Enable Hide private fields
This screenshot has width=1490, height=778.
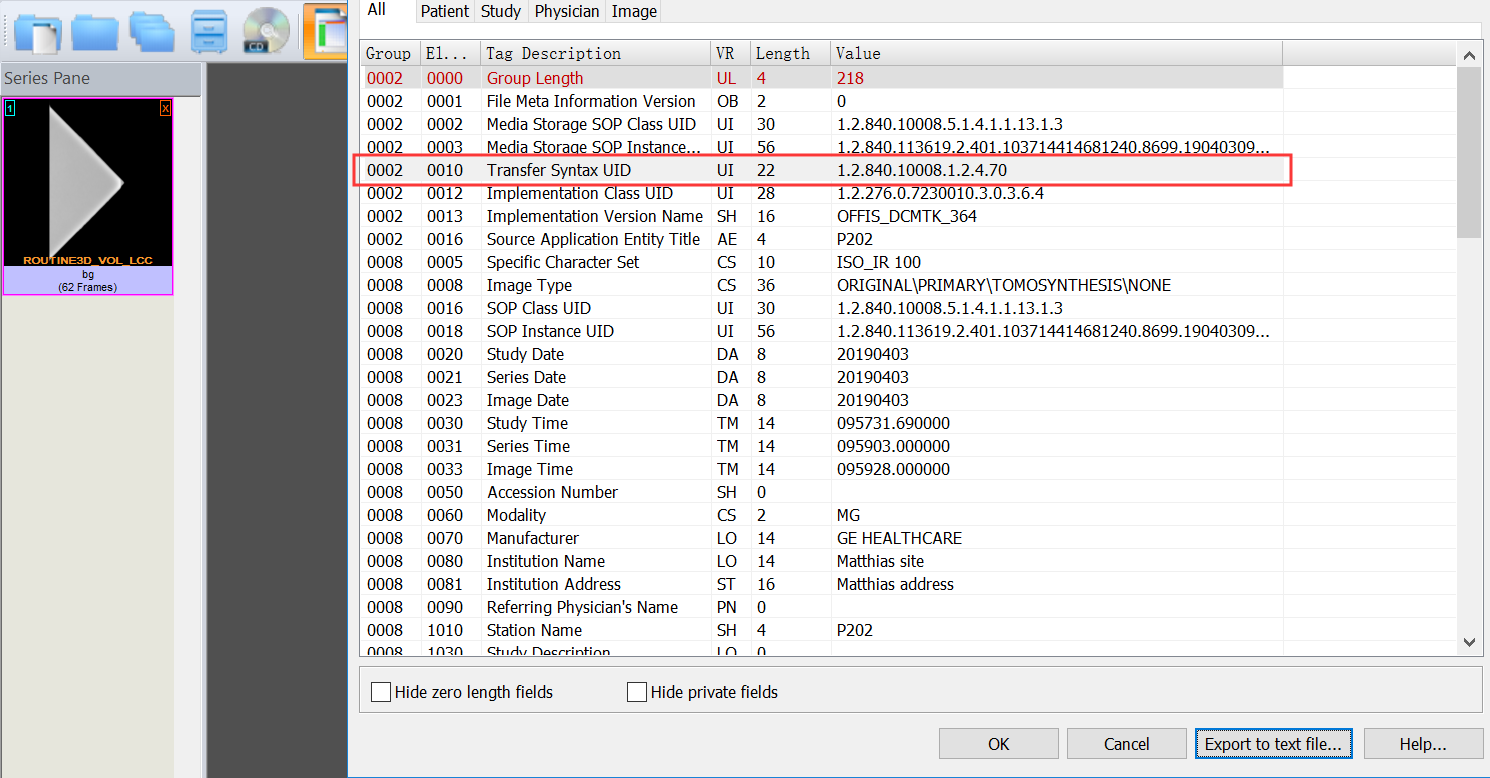click(x=637, y=691)
